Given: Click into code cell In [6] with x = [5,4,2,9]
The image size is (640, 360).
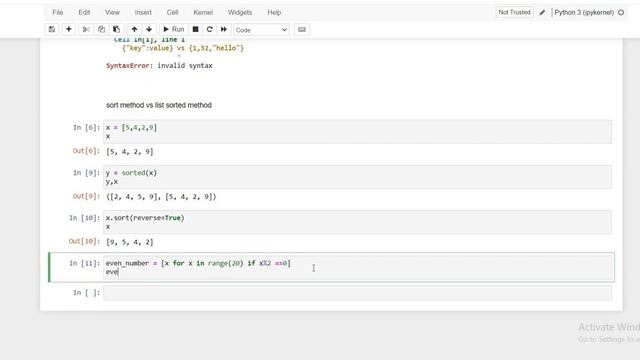Looking at the screenshot, I should [357, 131].
